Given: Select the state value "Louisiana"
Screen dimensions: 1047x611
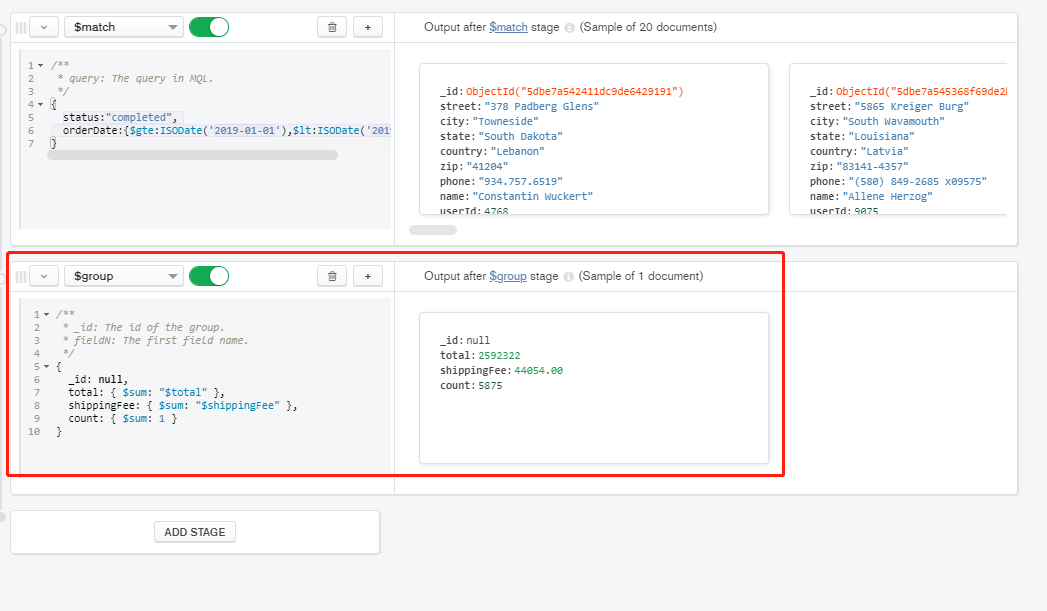Looking at the screenshot, I should pyautogui.click(x=881, y=136).
